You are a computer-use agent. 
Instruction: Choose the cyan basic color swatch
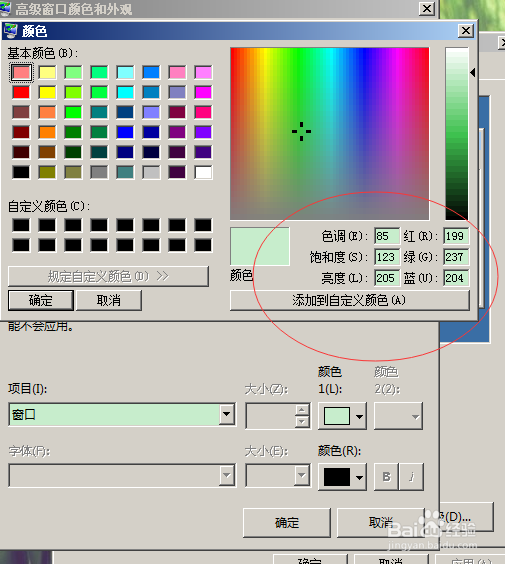[125, 92]
